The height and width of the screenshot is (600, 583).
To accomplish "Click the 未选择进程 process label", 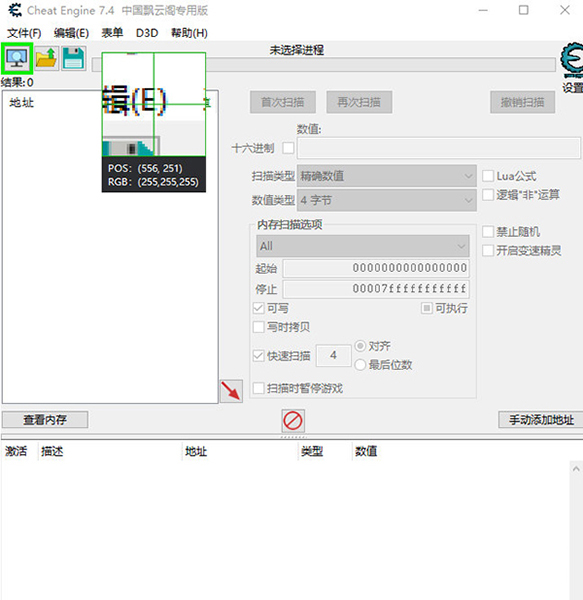I will point(296,50).
